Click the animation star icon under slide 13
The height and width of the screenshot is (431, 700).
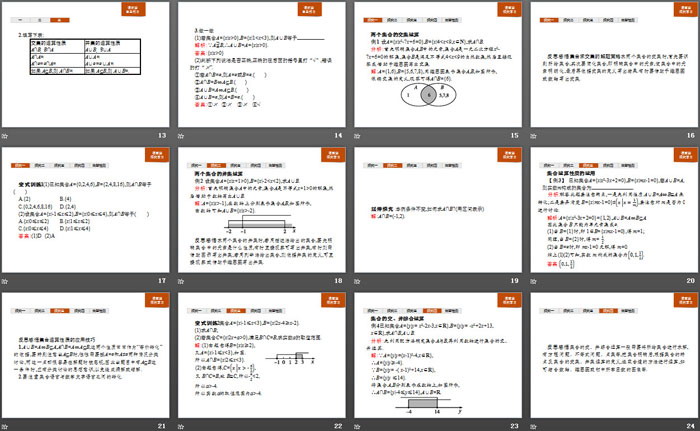(x=8, y=135)
